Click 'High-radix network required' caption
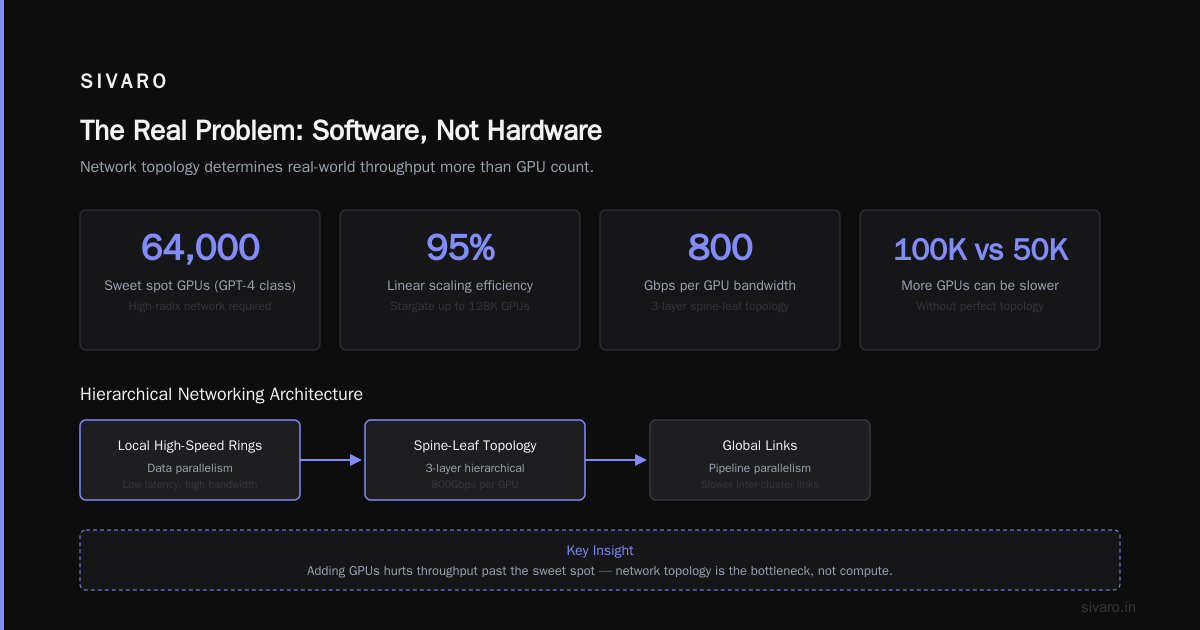Image resolution: width=1200 pixels, height=630 pixels. (x=200, y=306)
